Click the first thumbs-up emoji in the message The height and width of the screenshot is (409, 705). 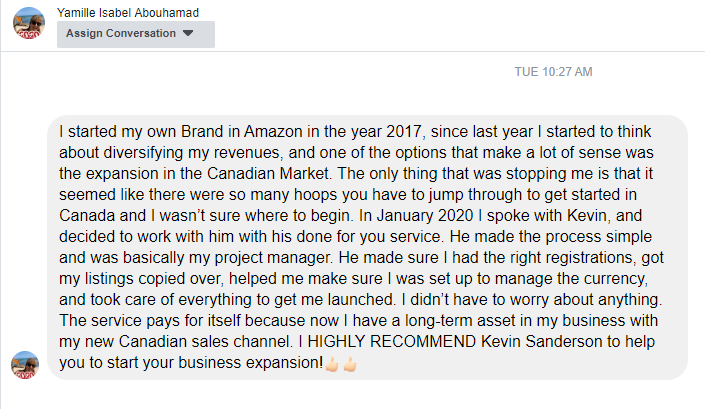click(332, 363)
